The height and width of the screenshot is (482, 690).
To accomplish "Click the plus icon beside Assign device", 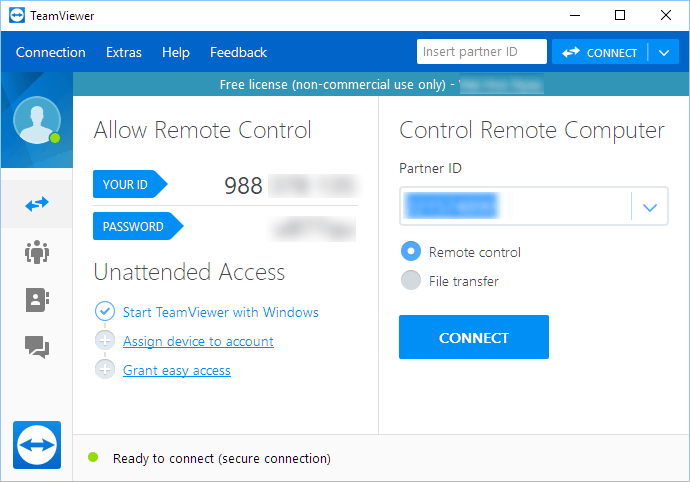I will pyautogui.click(x=105, y=341).
